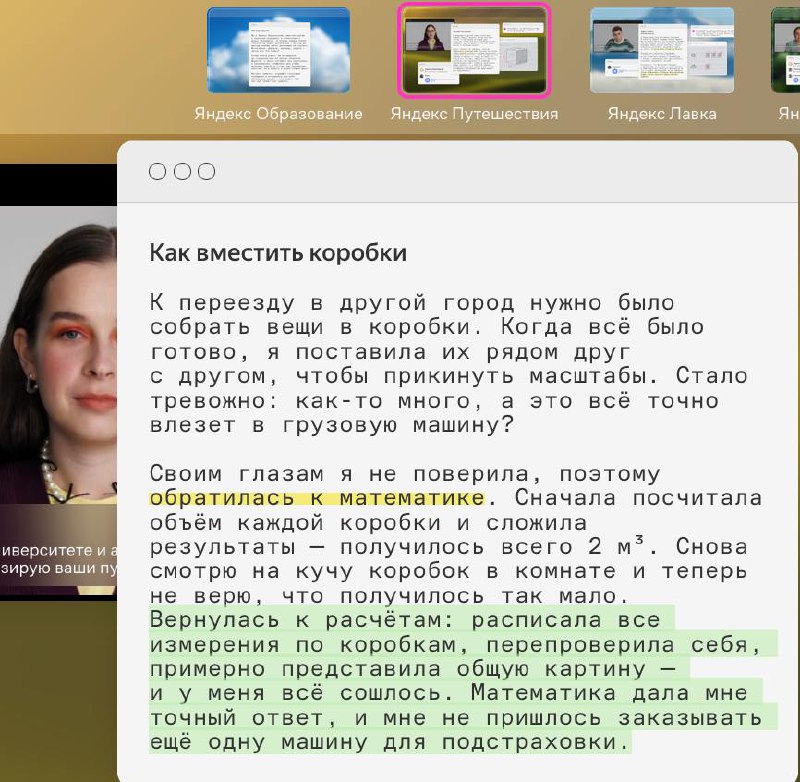
Task: Click the value 2 м³ in the text
Action: [616, 547]
